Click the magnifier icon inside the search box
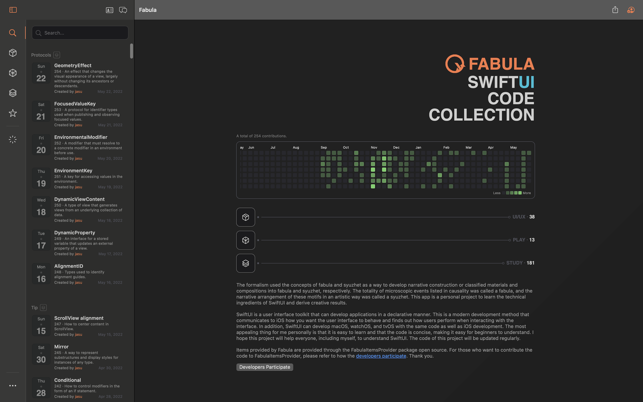 coord(39,33)
